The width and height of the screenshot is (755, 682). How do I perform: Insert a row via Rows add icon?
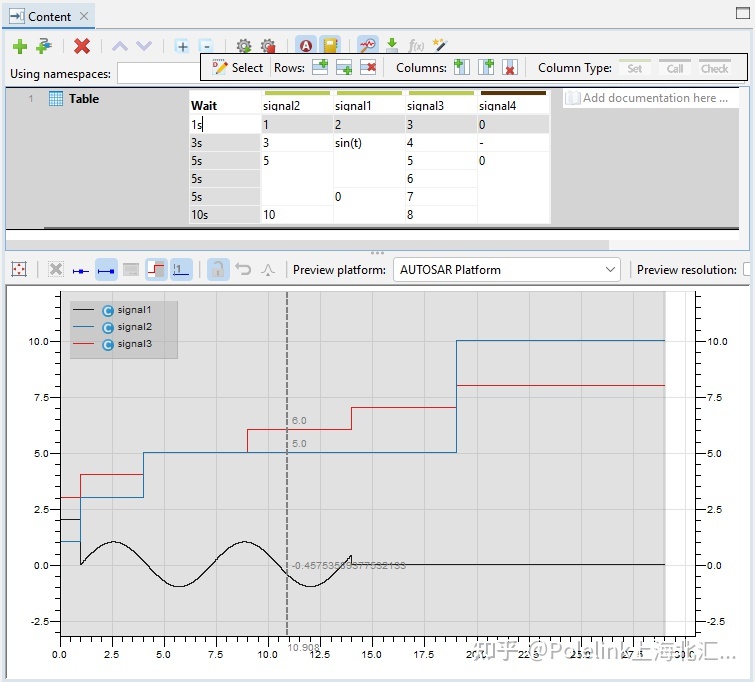point(320,67)
